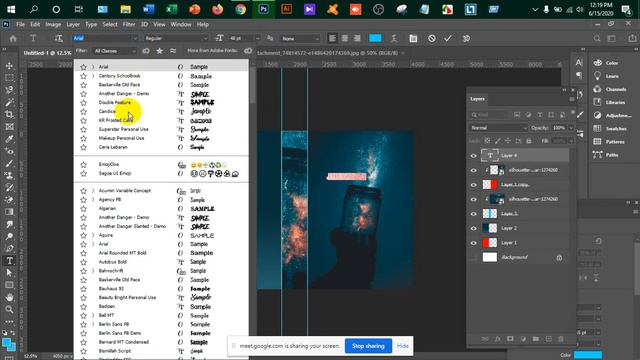Click the Home icon in options bar
640x360 pixels.
13,38
